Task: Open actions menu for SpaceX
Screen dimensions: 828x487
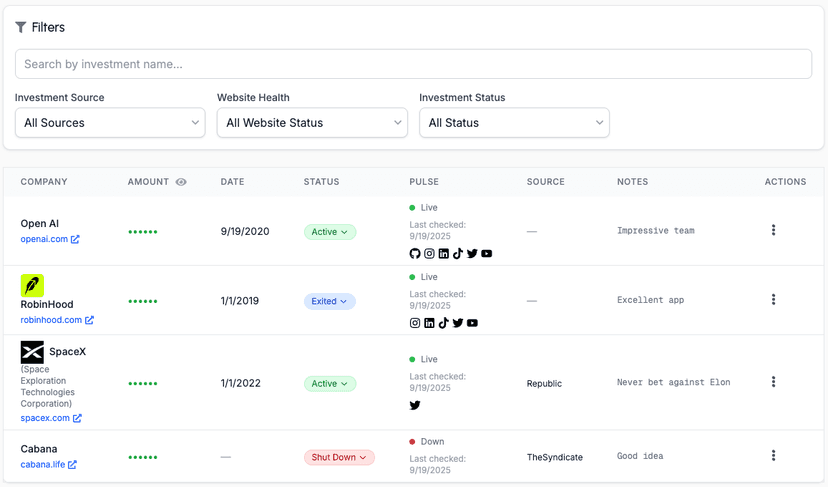Action: [773, 382]
